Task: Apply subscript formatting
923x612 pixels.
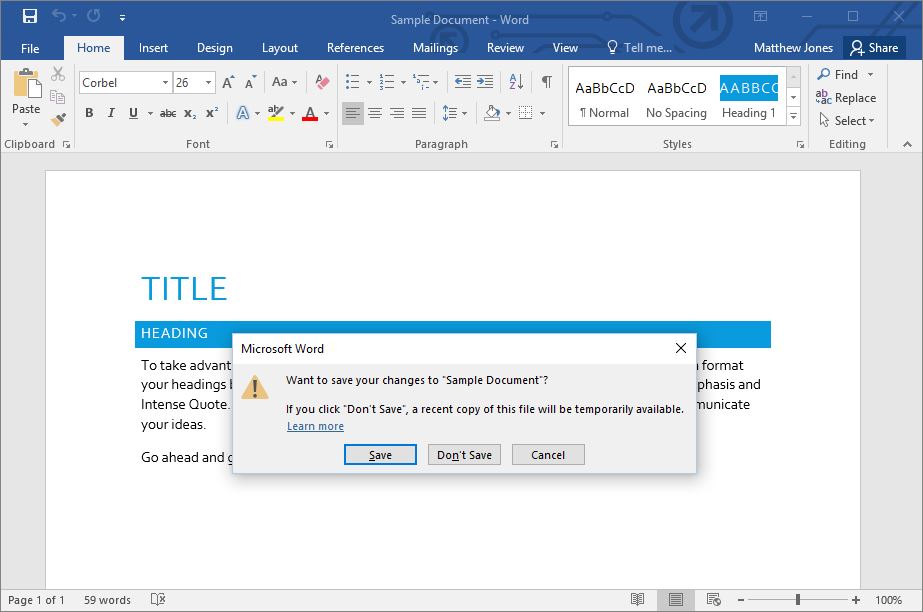Action: click(x=190, y=113)
